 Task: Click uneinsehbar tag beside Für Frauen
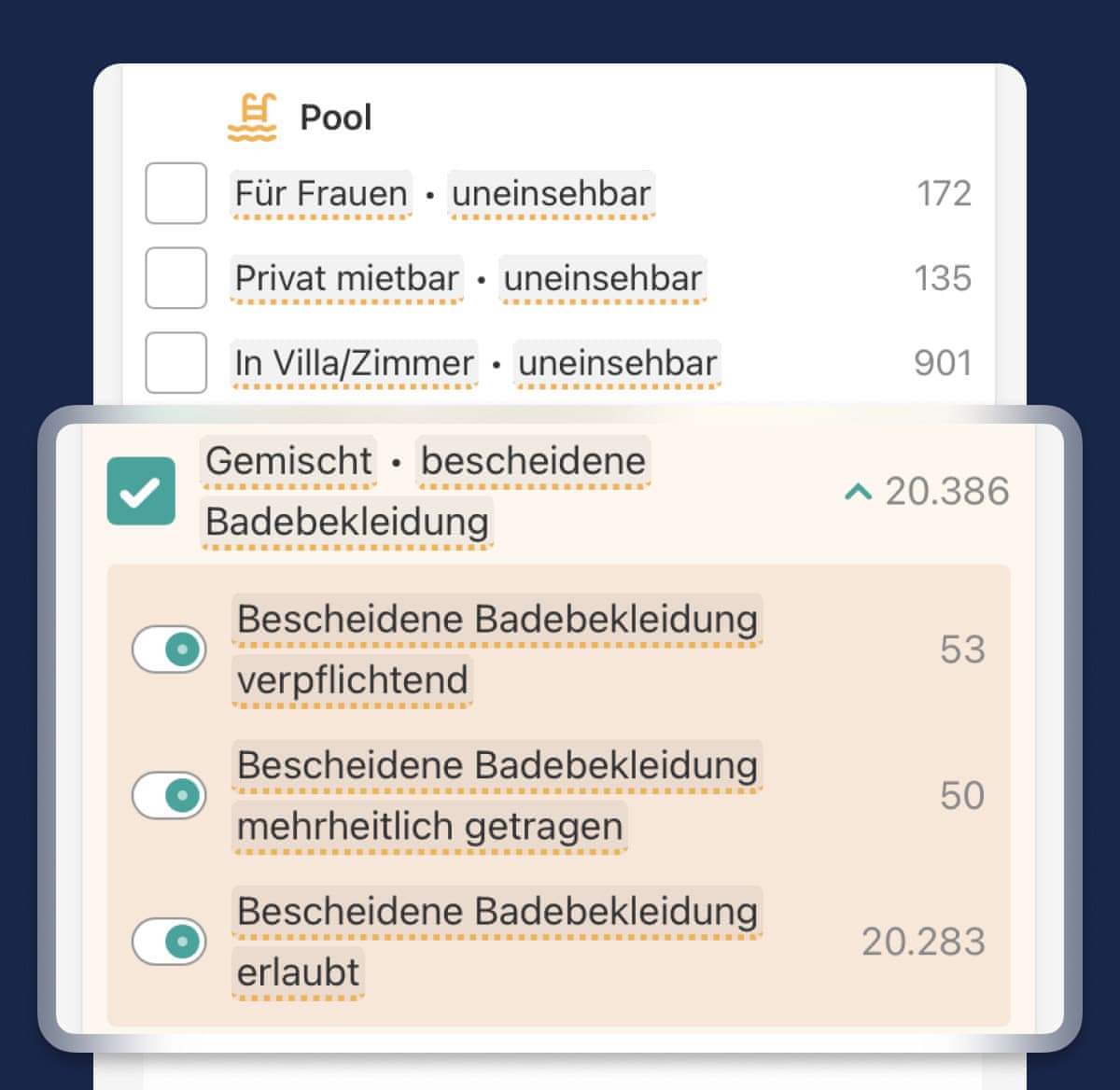click(551, 194)
